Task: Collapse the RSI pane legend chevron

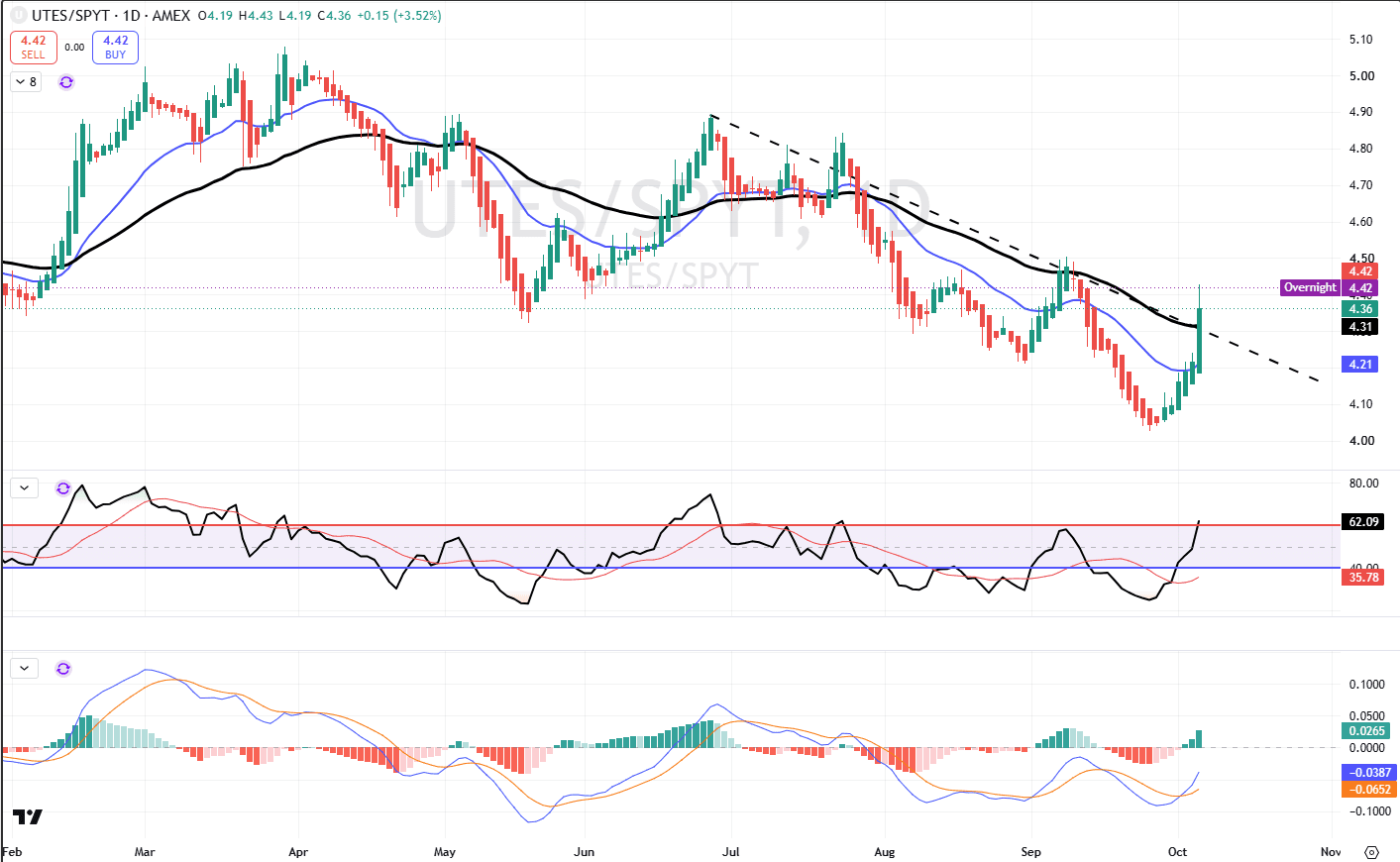Action: click(x=24, y=487)
